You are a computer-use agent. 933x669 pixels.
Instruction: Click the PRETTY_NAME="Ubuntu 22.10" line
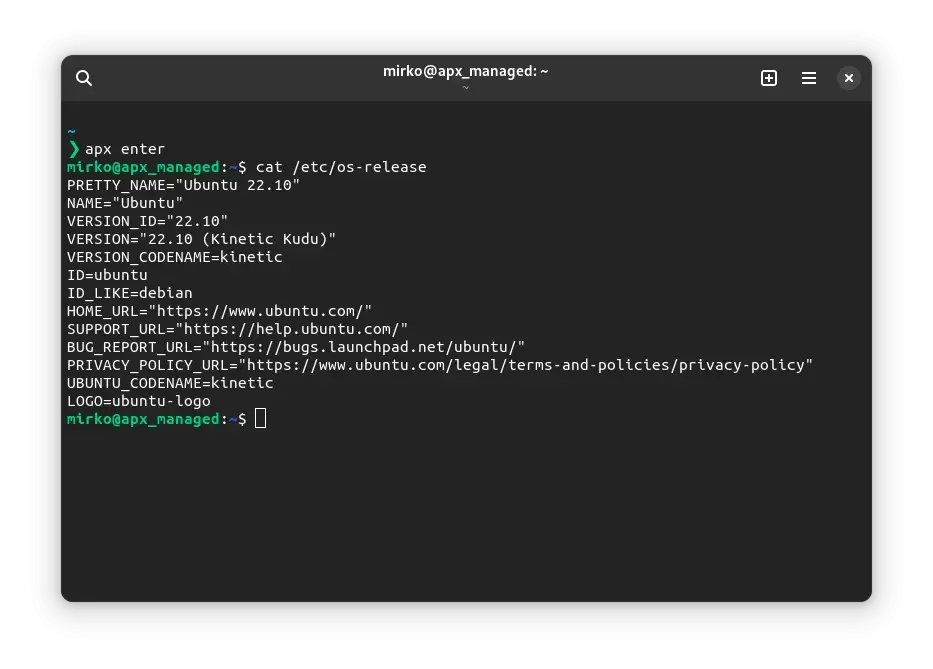click(x=183, y=185)
